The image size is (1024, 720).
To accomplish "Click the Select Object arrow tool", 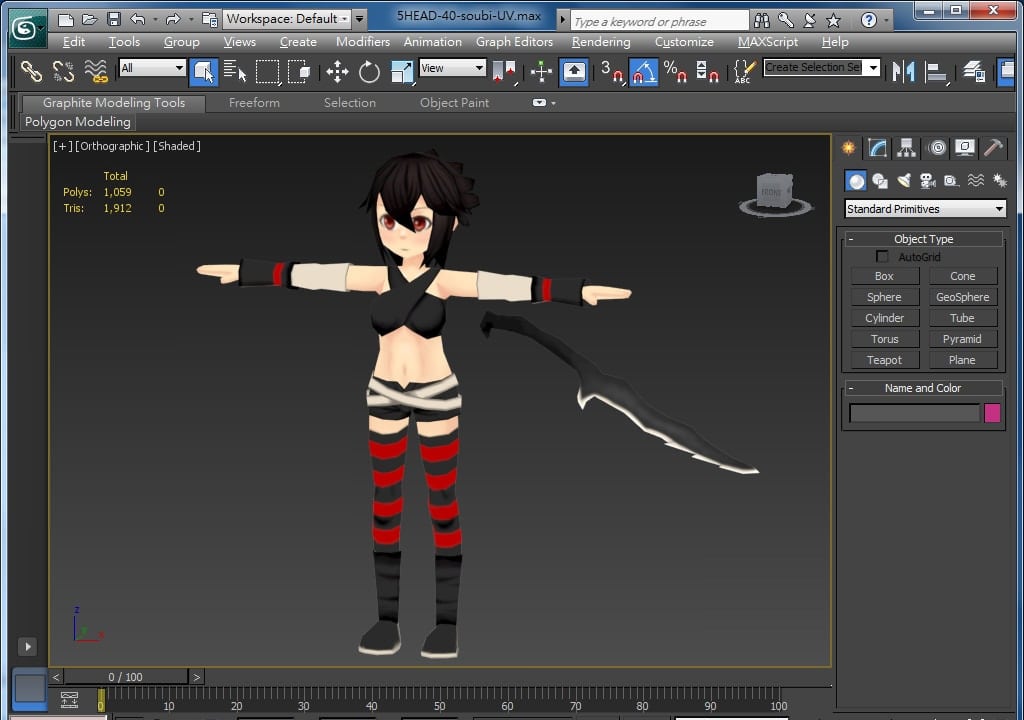I will (x=203, y=71).
